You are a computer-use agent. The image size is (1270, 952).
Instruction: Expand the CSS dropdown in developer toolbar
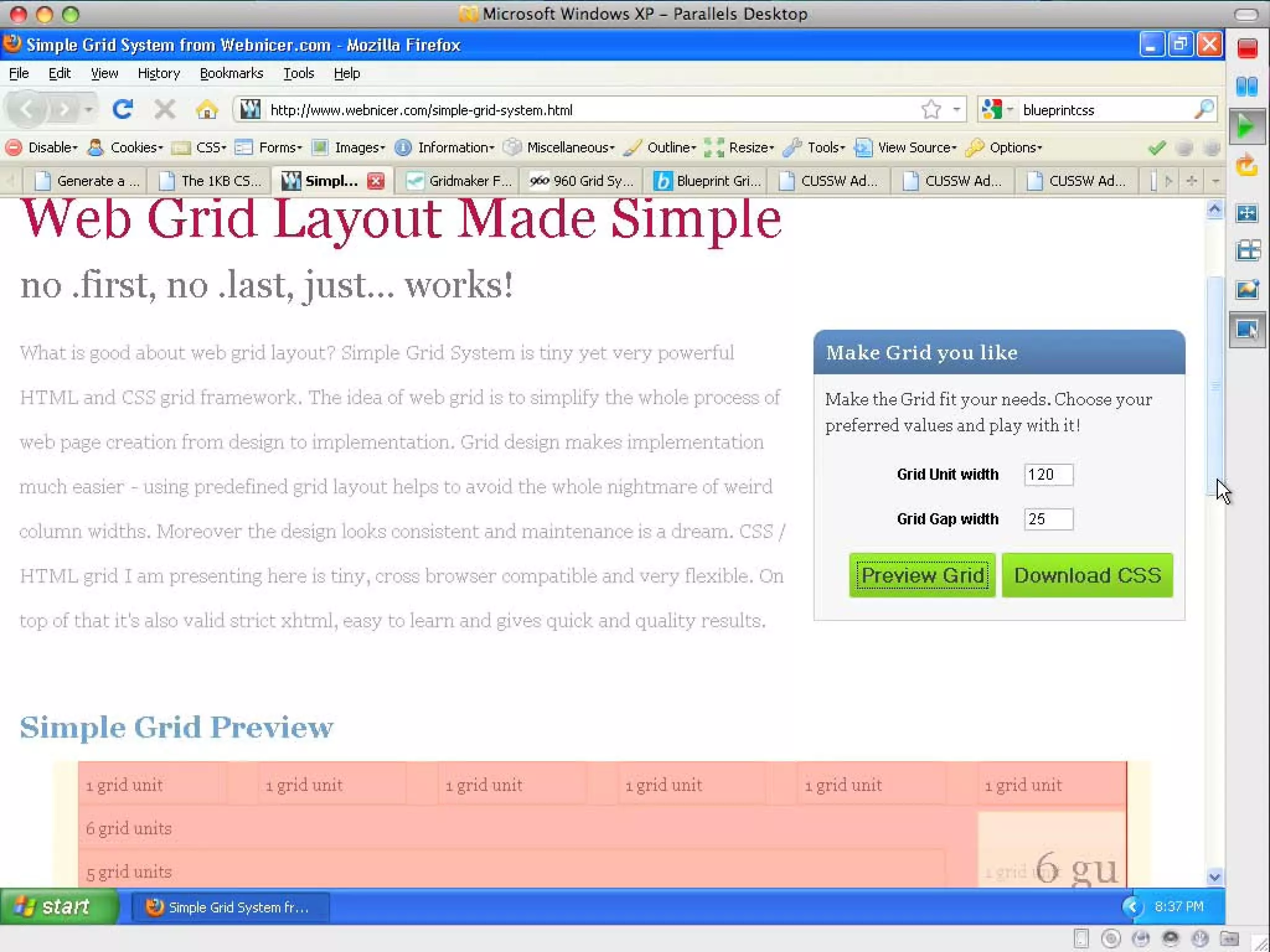point(210,148)
